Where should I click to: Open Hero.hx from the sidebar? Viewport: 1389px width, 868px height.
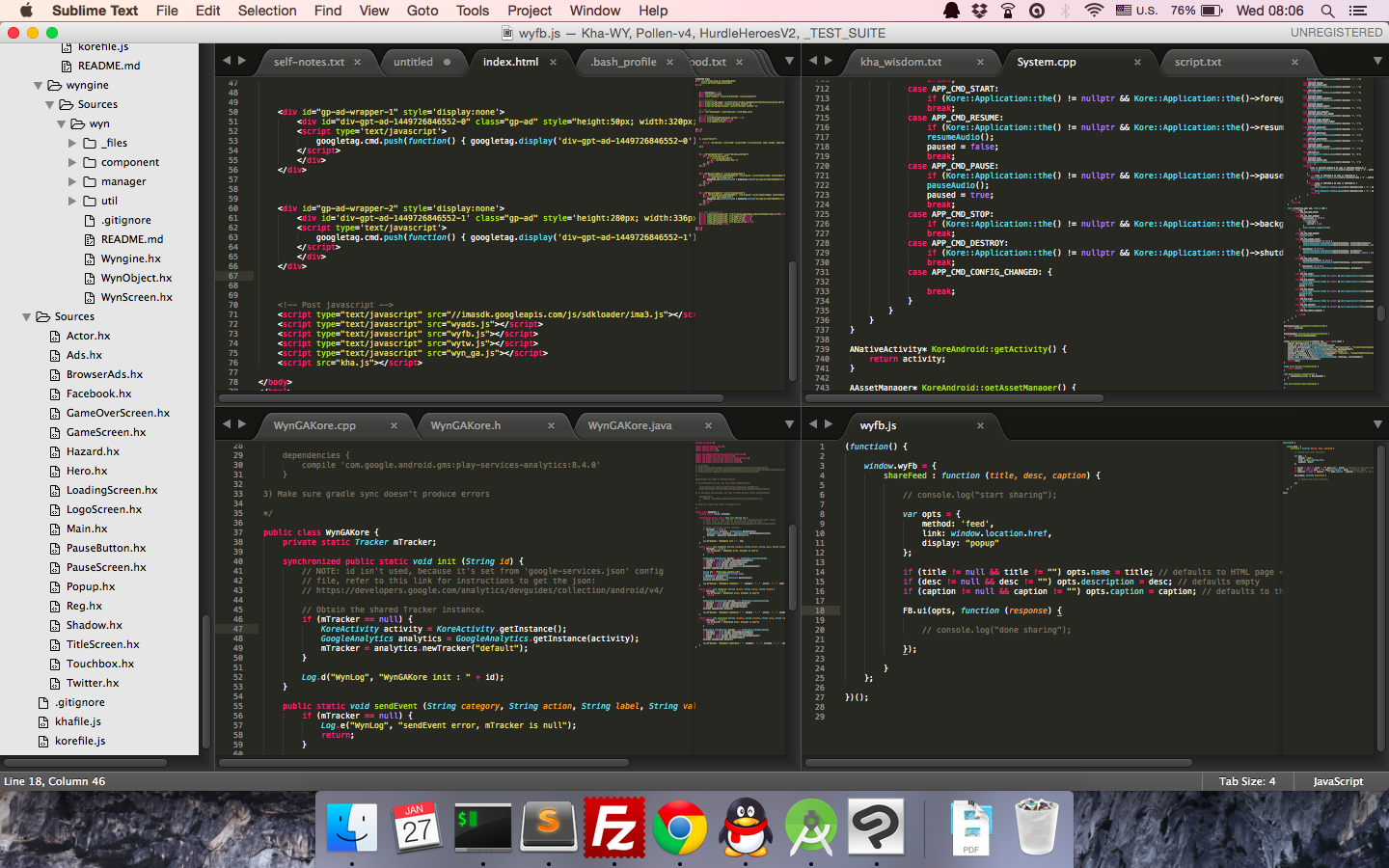(87, 471)
